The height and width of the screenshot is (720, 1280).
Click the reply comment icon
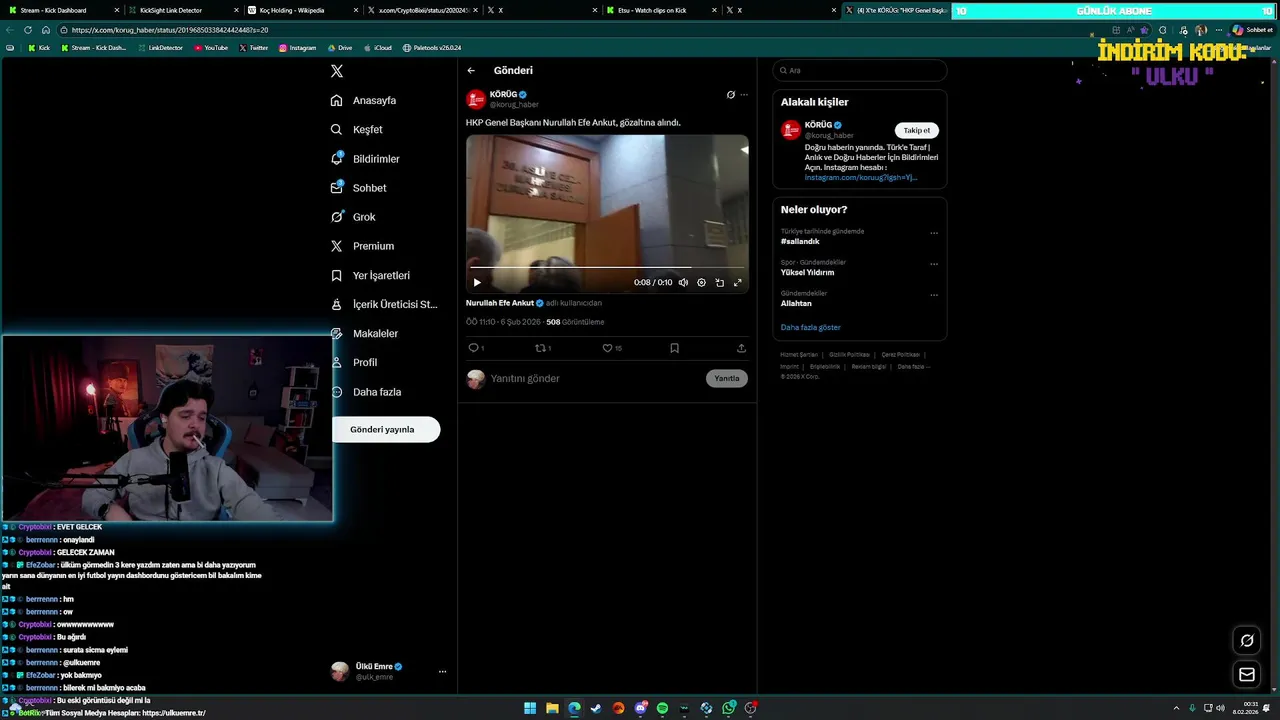pos(474,348)
